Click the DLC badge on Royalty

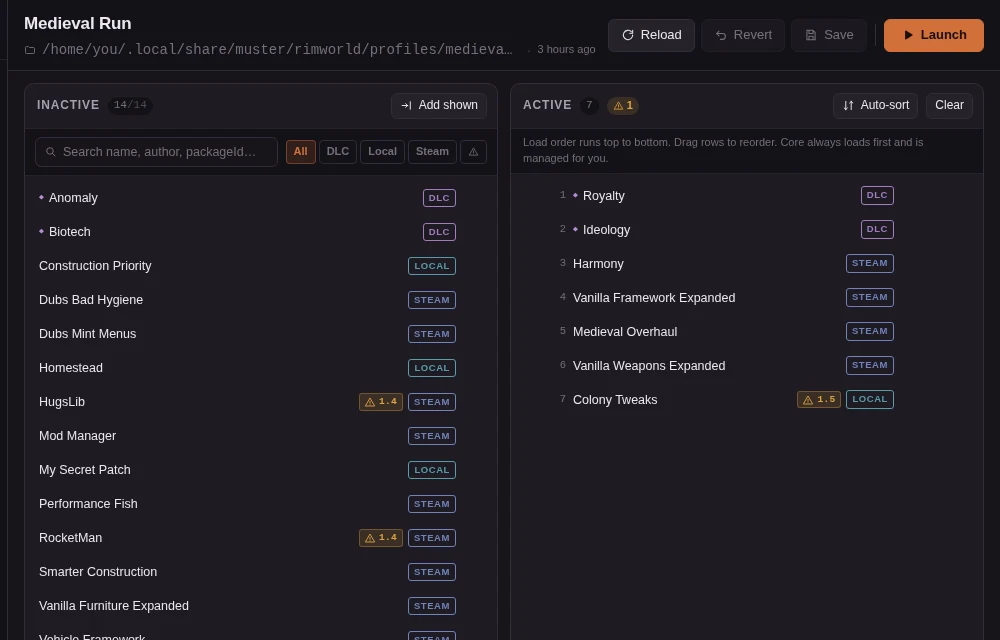pyautogui.click(x=878, y=195)
